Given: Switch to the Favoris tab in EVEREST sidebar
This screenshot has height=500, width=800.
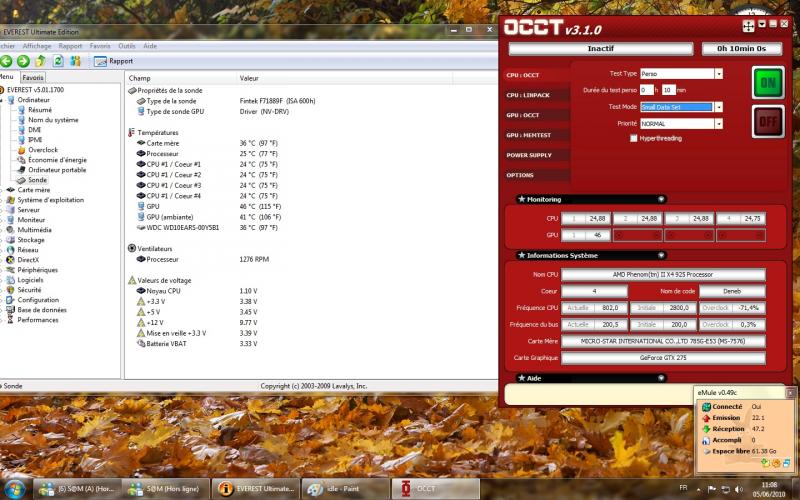Looking at the screenshot, I should [x=33, y=78].
